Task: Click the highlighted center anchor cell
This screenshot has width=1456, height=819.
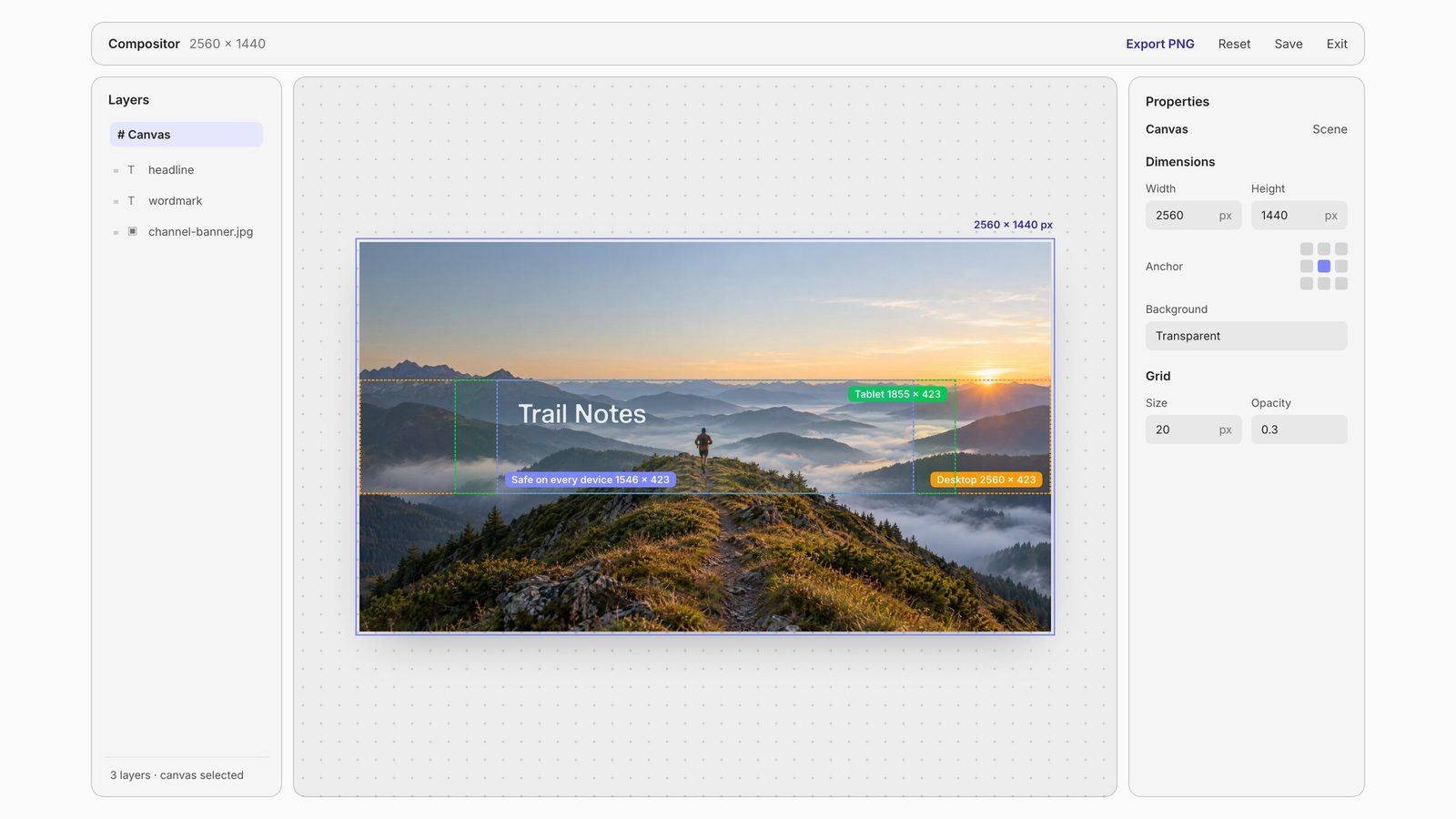Action: point(1324,267)
